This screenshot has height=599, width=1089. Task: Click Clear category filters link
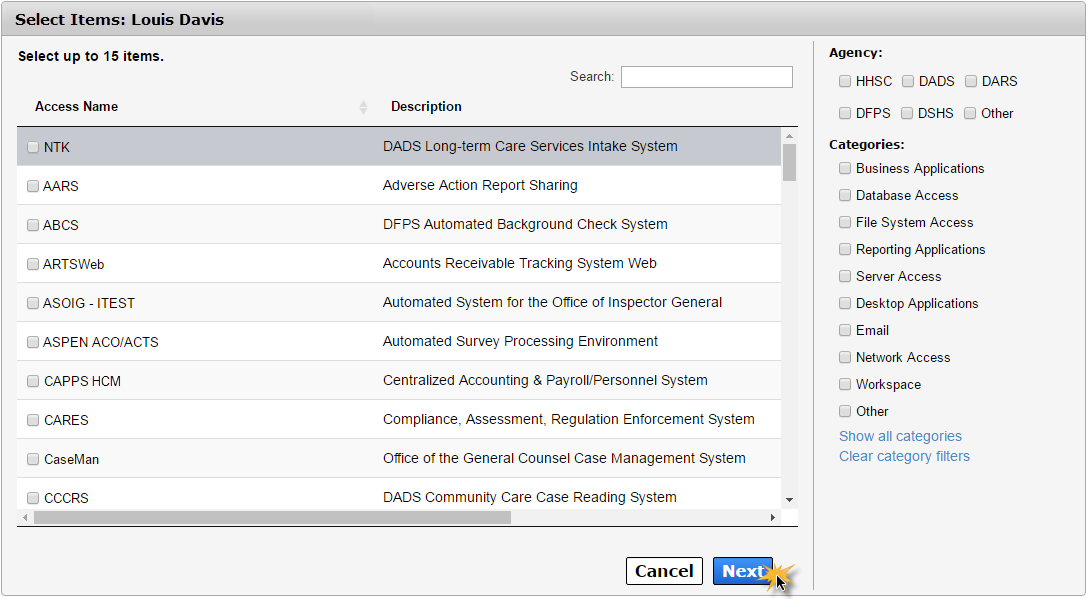(x=904, y=457)
